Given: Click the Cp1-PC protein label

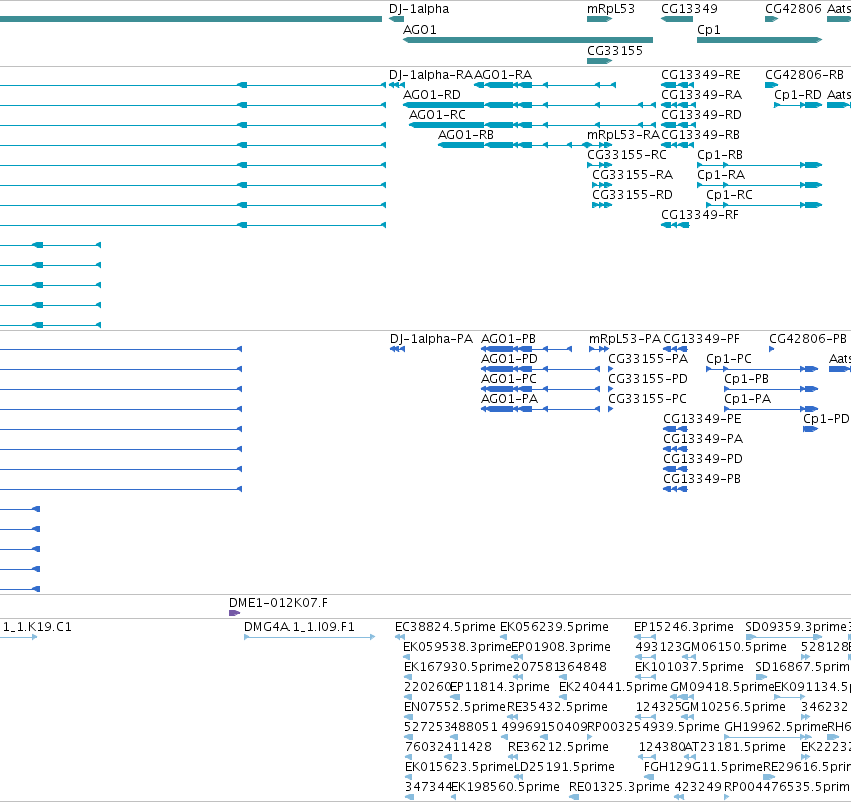Looking at the screenshot, I should [x=728, y=359].
